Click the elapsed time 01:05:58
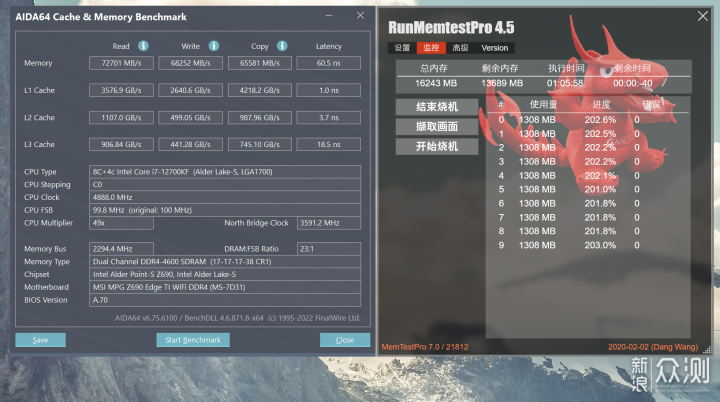This screenshot has height=402, width=720. [565, 83]
